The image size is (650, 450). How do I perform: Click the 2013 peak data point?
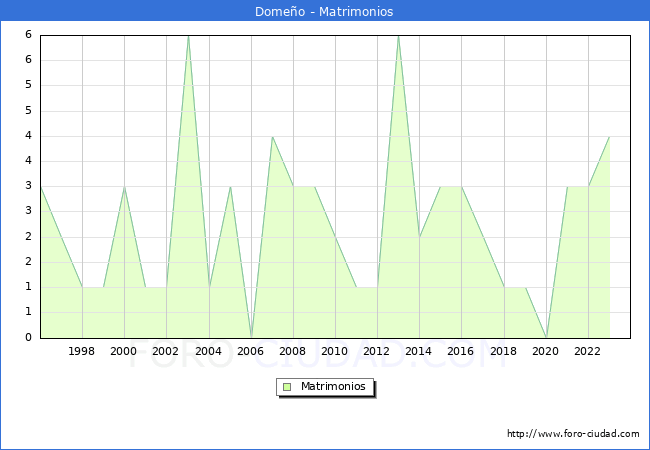398,36
